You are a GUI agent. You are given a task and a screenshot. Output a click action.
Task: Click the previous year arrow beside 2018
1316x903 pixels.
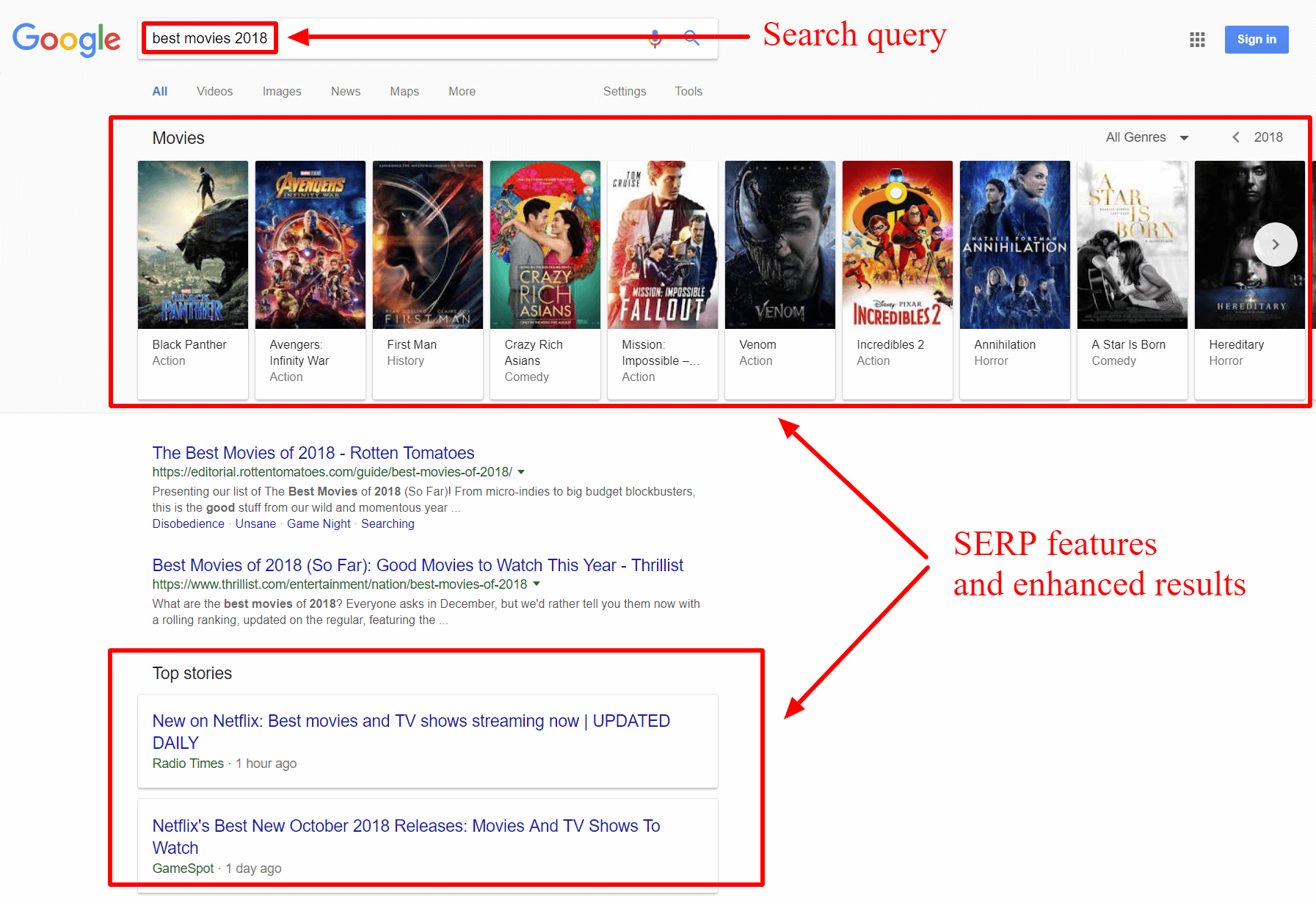pyautogui.click(x=1236, y=137)
